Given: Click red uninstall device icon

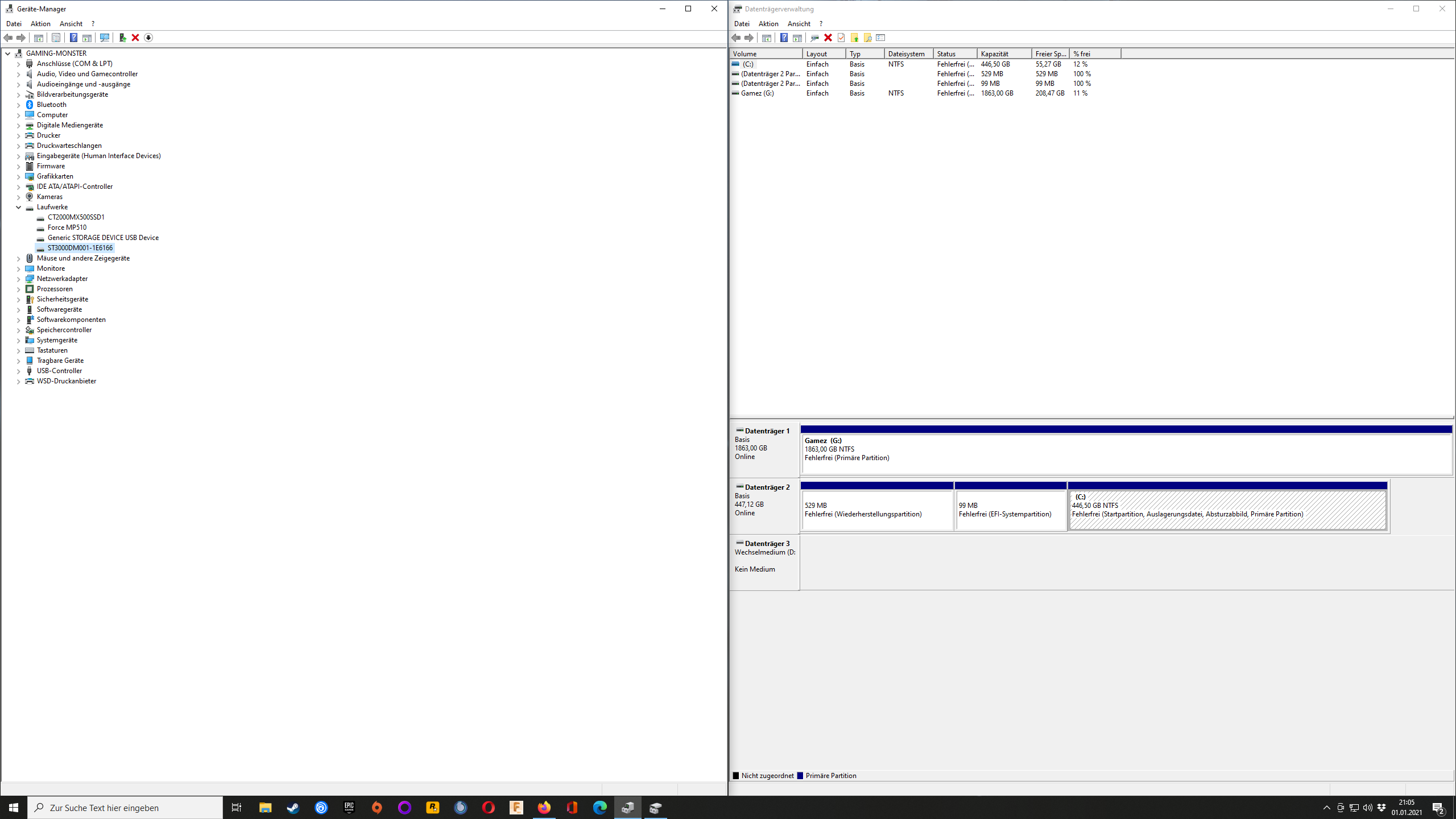Looking at the screenshot, I should click(x=135, y=38).
